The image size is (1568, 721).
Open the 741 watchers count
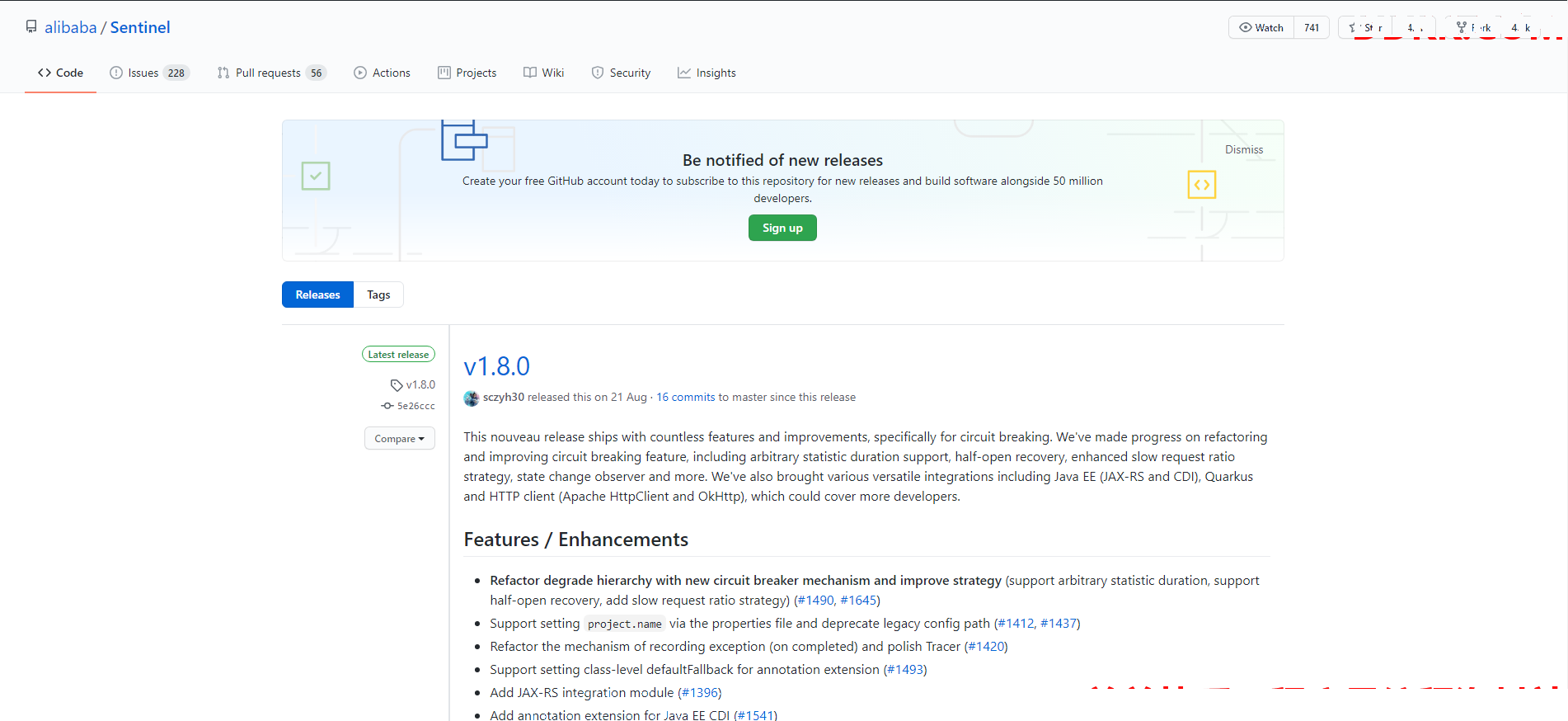[1312, 27]
